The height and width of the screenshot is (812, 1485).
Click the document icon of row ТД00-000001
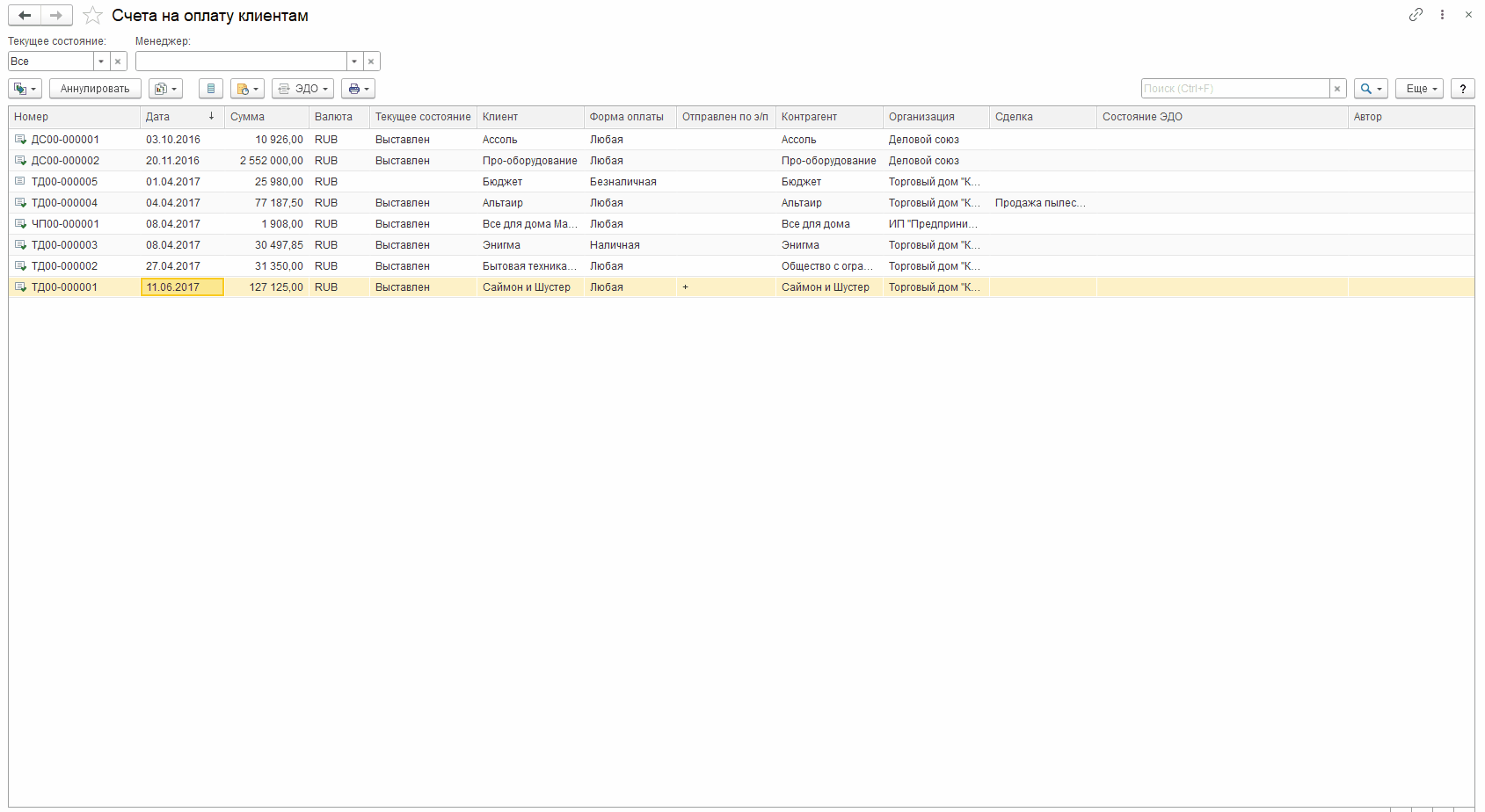[x=20, y=287]
